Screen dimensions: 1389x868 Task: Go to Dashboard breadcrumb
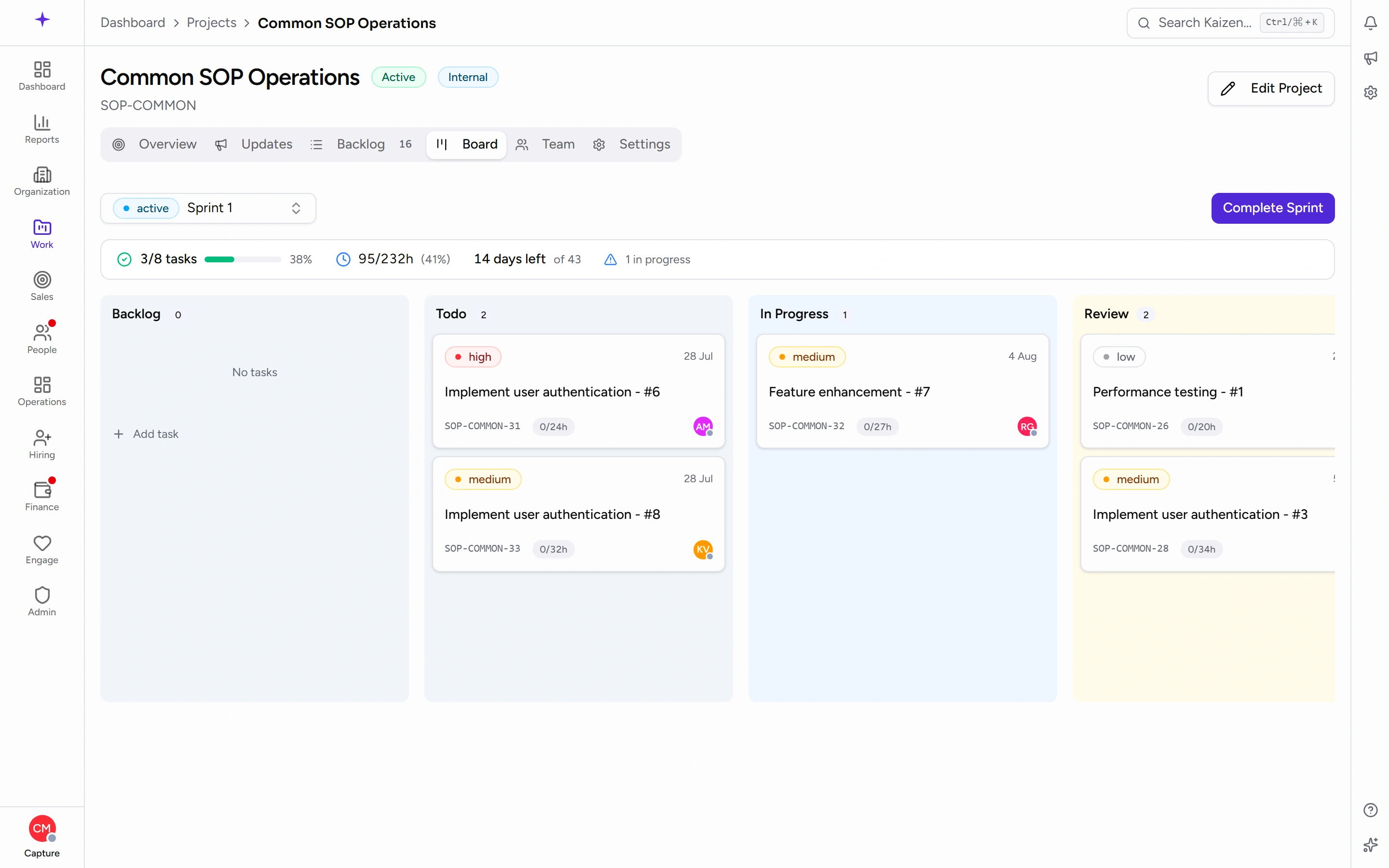133,23
